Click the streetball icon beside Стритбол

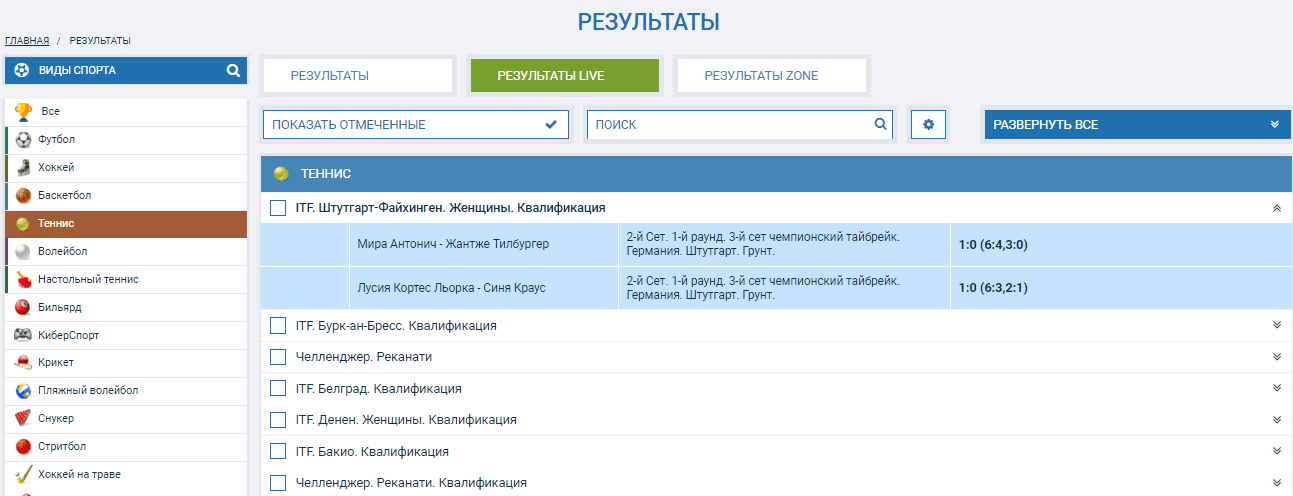click(23, 447)
